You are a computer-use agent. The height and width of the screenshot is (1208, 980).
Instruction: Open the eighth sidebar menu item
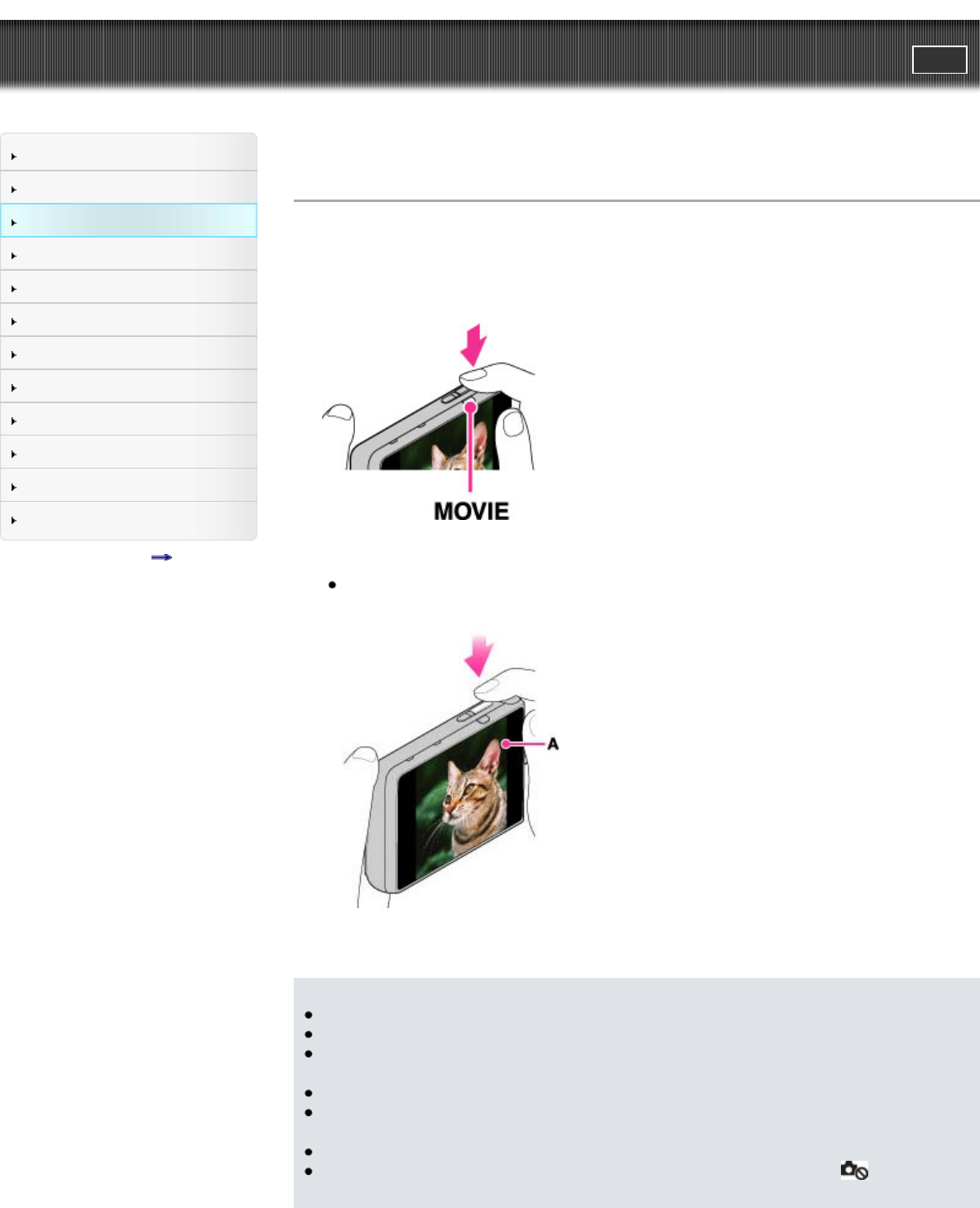[x=128, y=387]
